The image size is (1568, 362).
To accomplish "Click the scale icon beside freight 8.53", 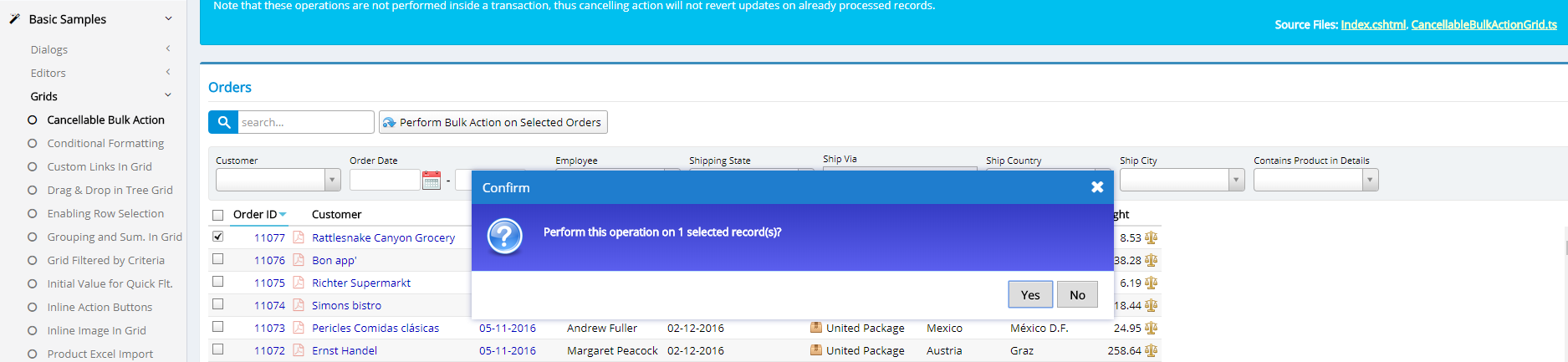I will (1152, 237).
